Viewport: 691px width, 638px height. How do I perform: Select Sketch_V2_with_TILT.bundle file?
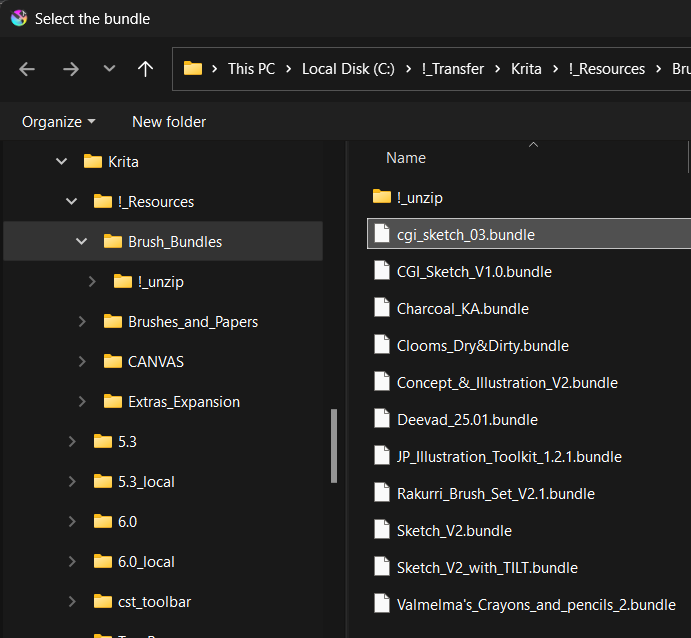pos(487,567)
